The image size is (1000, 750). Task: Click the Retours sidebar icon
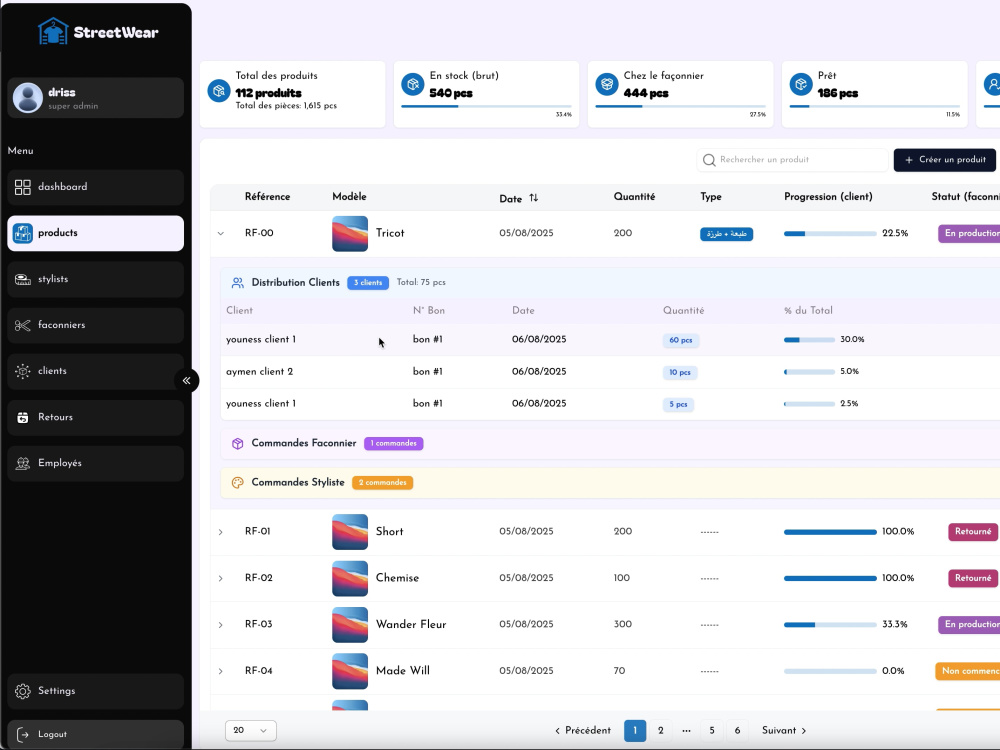click(23, 418)
